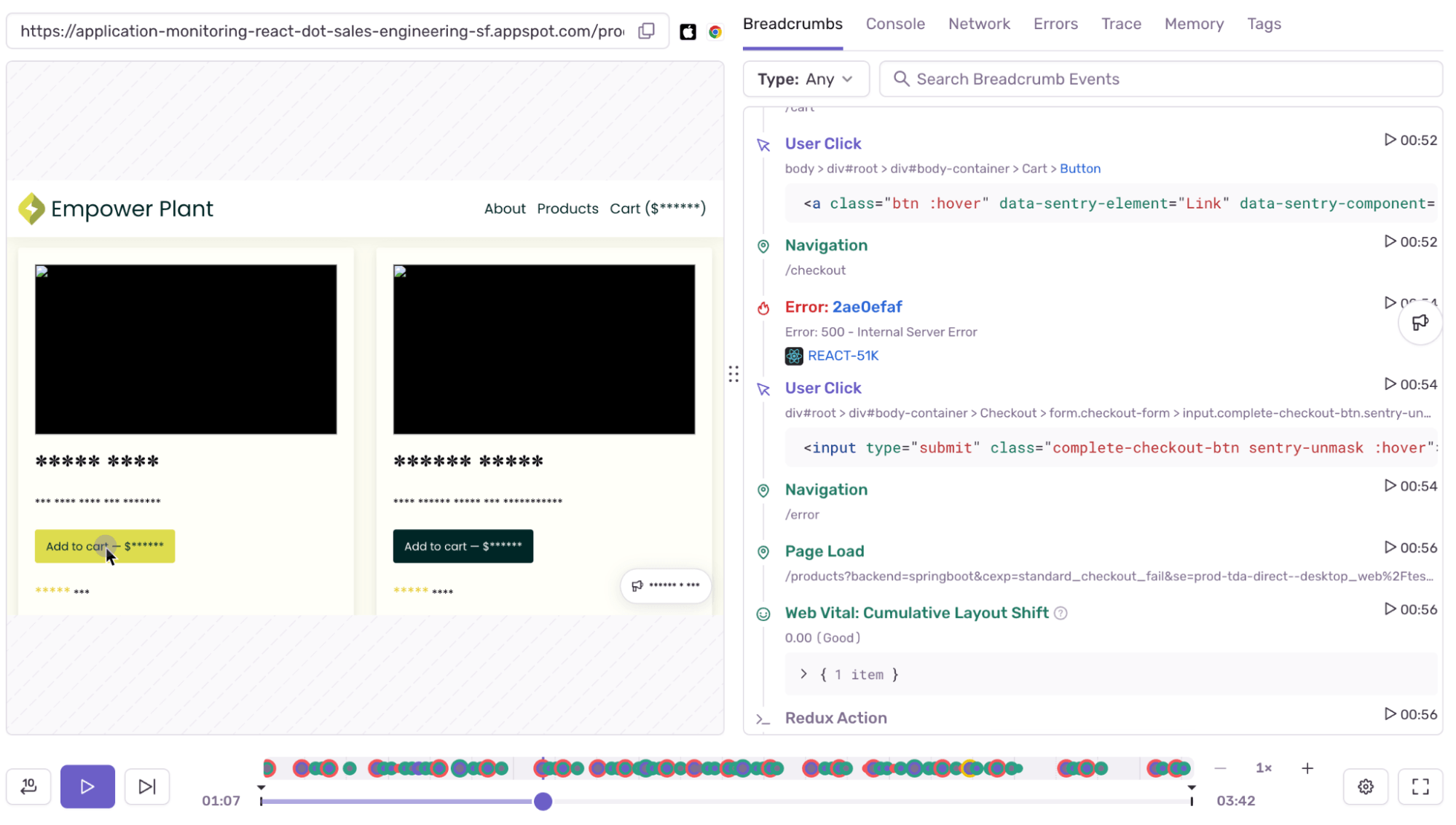Zoom in on the timeline with plus icon

(x=1307, y=767)
